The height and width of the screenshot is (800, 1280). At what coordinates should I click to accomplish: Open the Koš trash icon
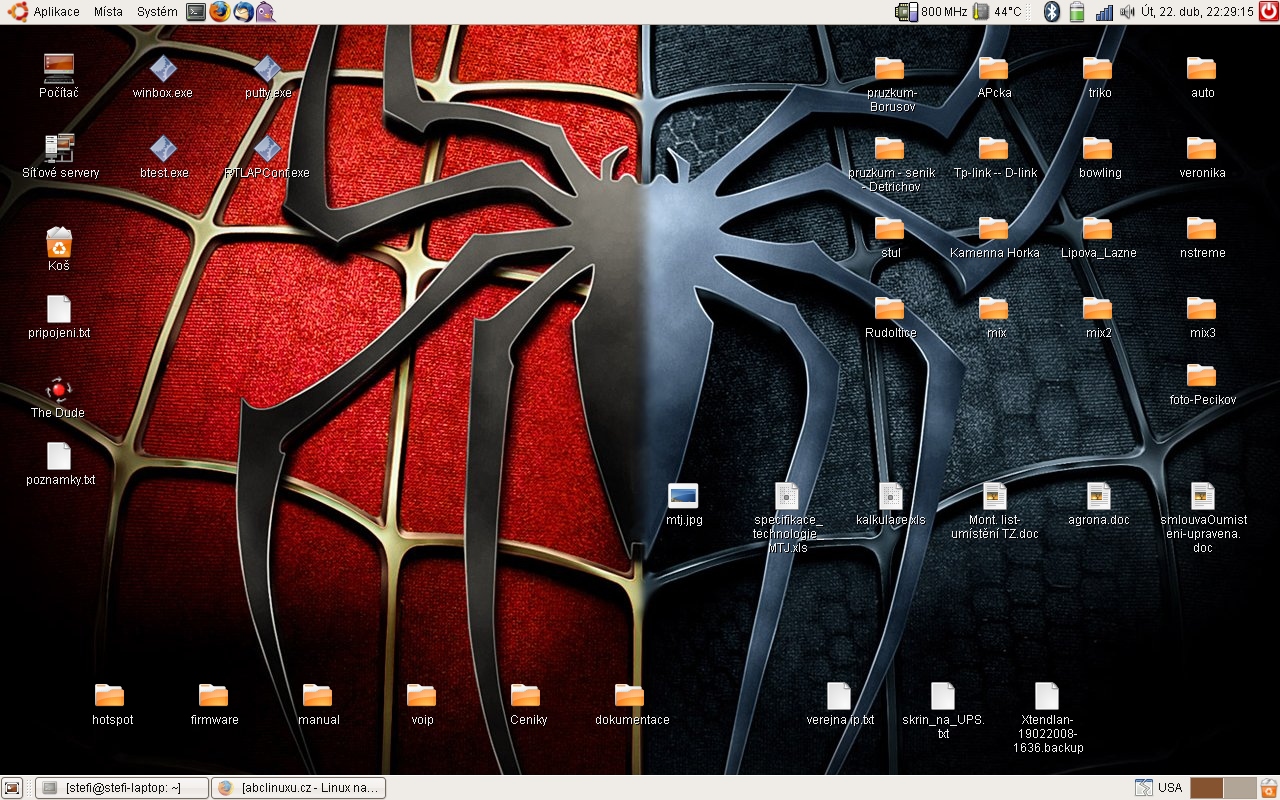[x=59, y=250]
